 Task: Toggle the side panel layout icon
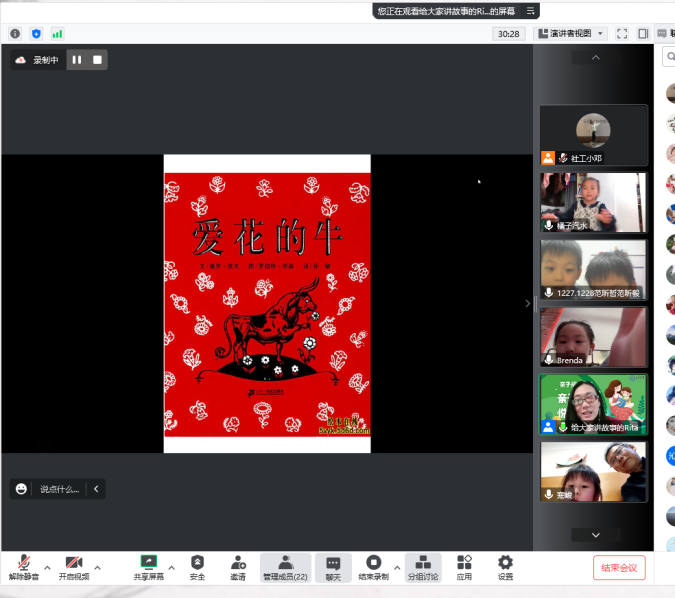[x=643, y=34]
